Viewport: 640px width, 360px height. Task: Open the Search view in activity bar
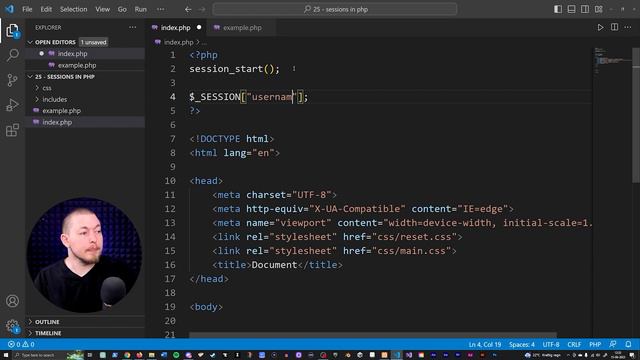coord(12,55)
